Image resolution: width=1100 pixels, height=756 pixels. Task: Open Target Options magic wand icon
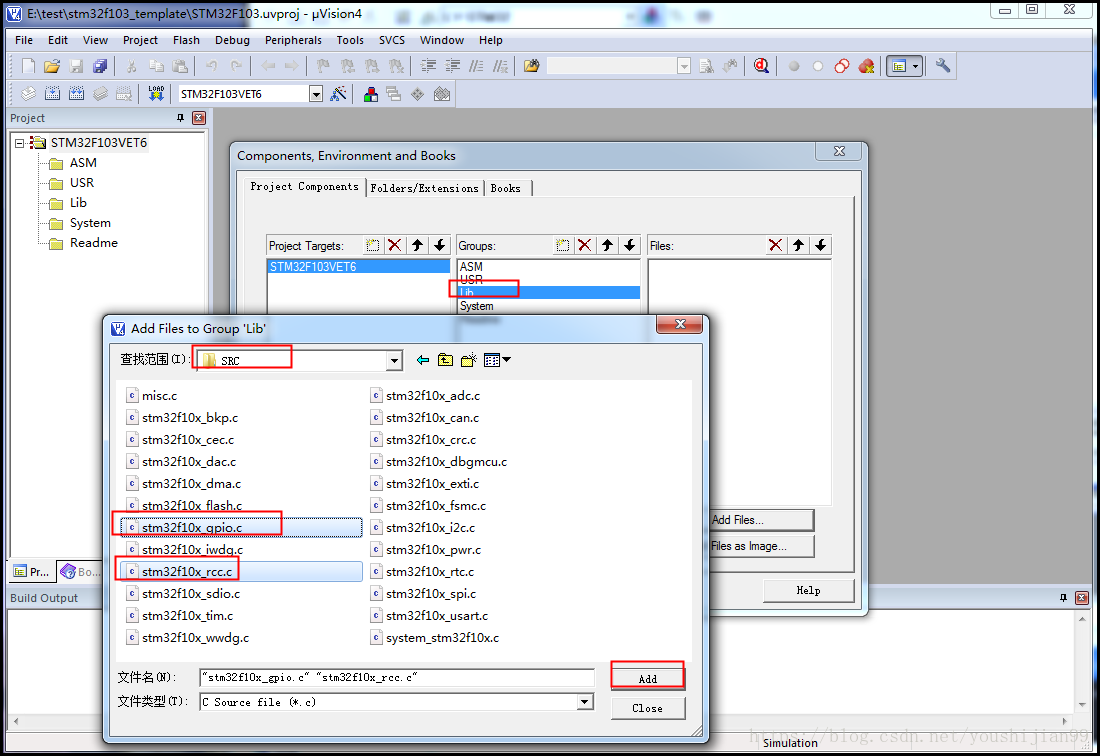338,93
